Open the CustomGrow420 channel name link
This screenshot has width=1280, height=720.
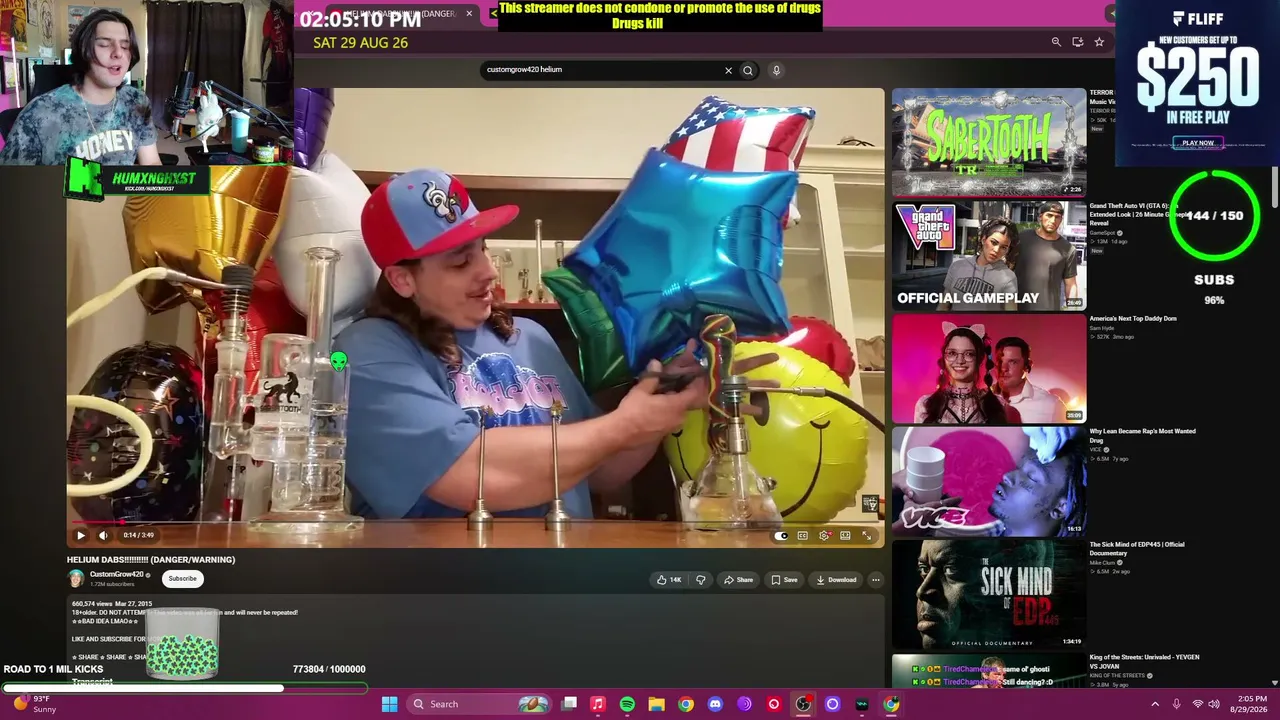pos(117,574)
